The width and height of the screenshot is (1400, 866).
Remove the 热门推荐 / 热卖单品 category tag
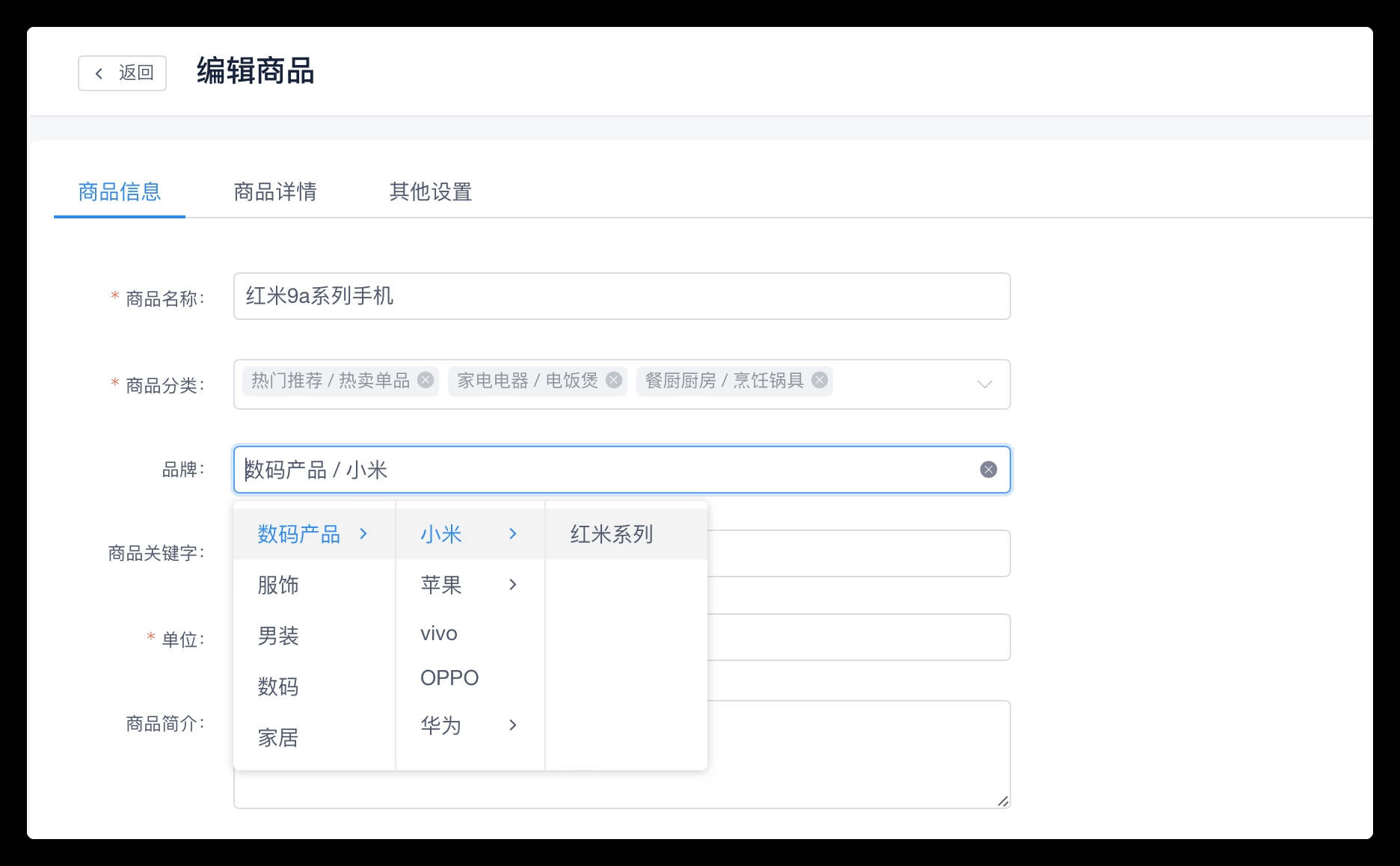tap(426, 380)
